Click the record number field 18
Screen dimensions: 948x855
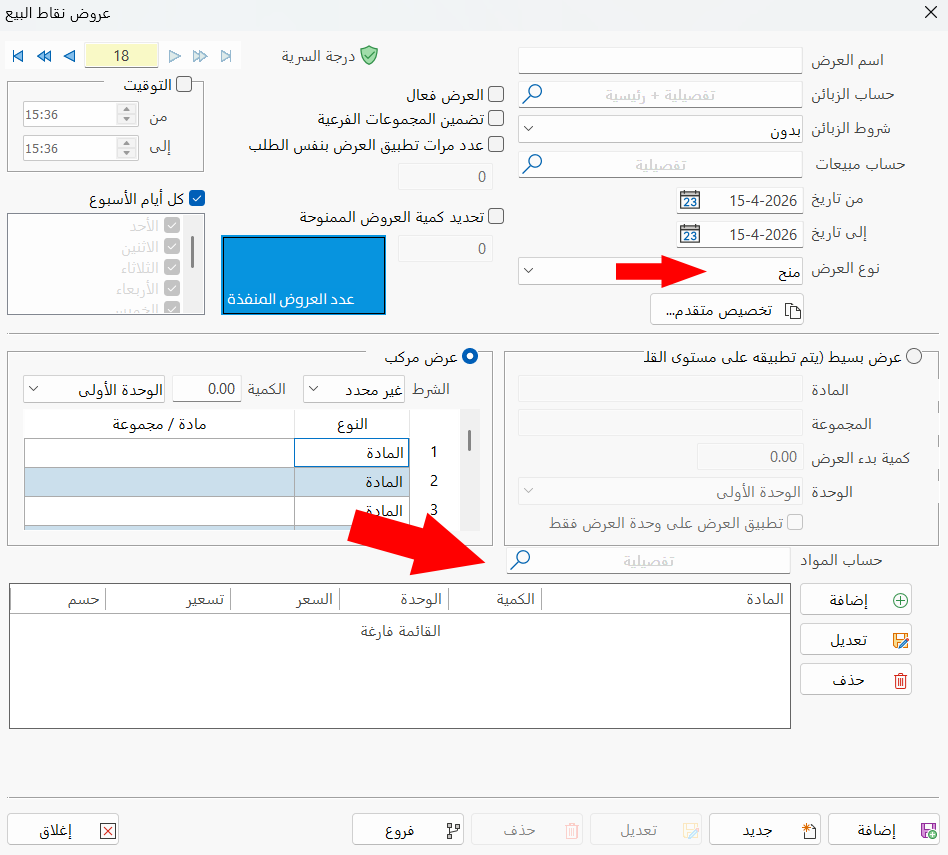122,56
